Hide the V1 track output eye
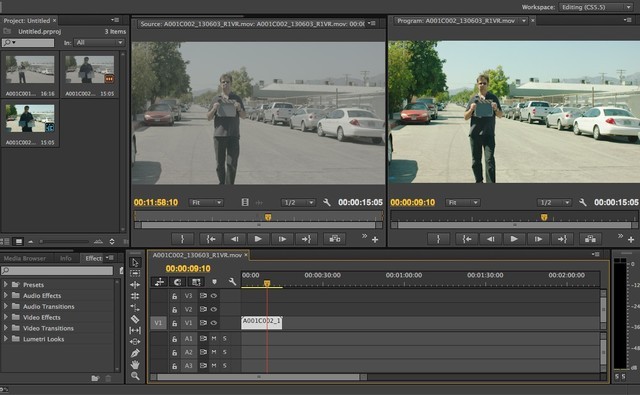Screen dimensions: 640x395 (x=214, y=323)
